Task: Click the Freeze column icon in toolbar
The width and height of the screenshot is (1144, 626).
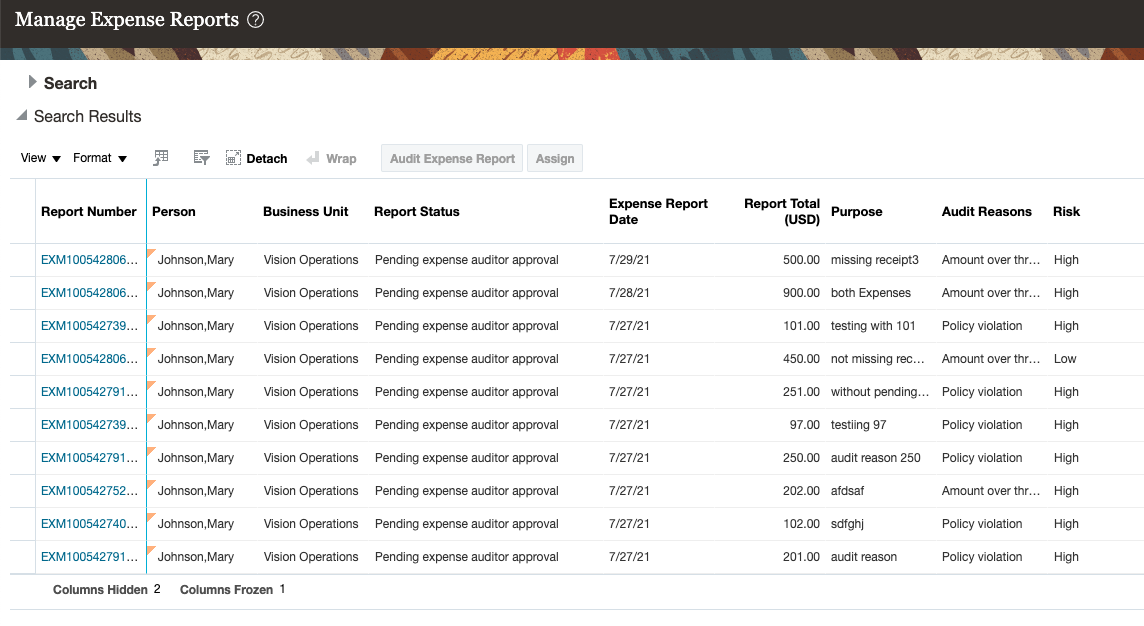Action: click(x=161, y=158)
